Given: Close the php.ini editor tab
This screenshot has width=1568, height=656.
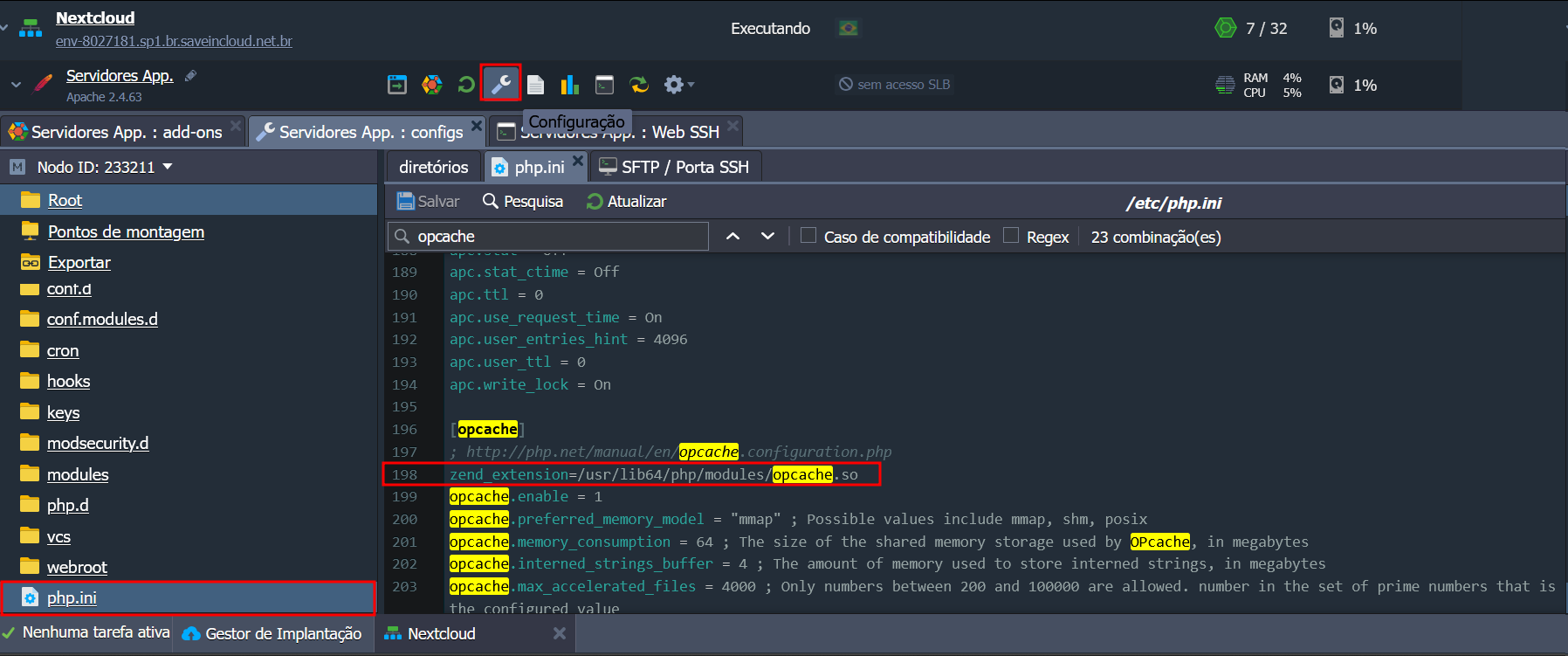Looking at the screenshot, I should pos(578,161).
